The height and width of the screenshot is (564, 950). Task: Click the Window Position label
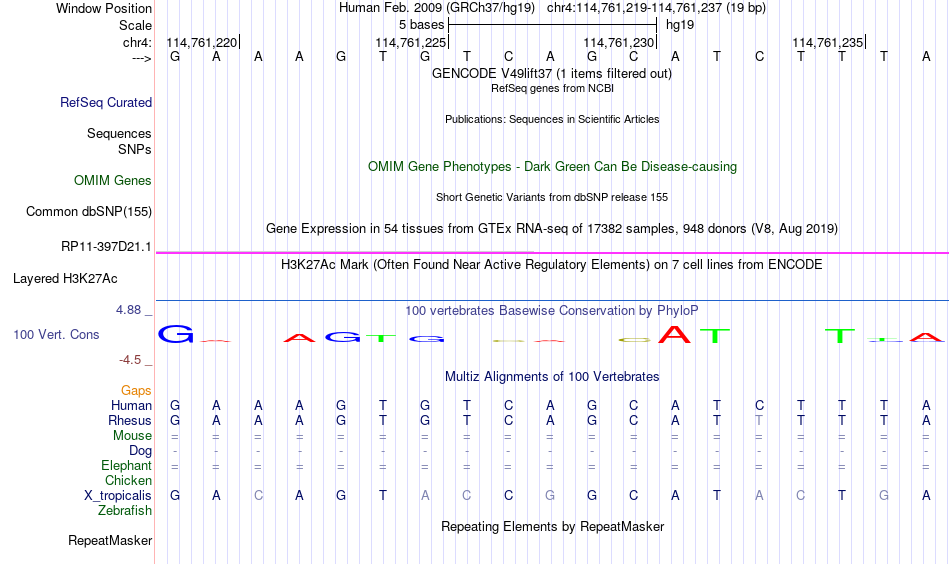click(x=104, y=8)
